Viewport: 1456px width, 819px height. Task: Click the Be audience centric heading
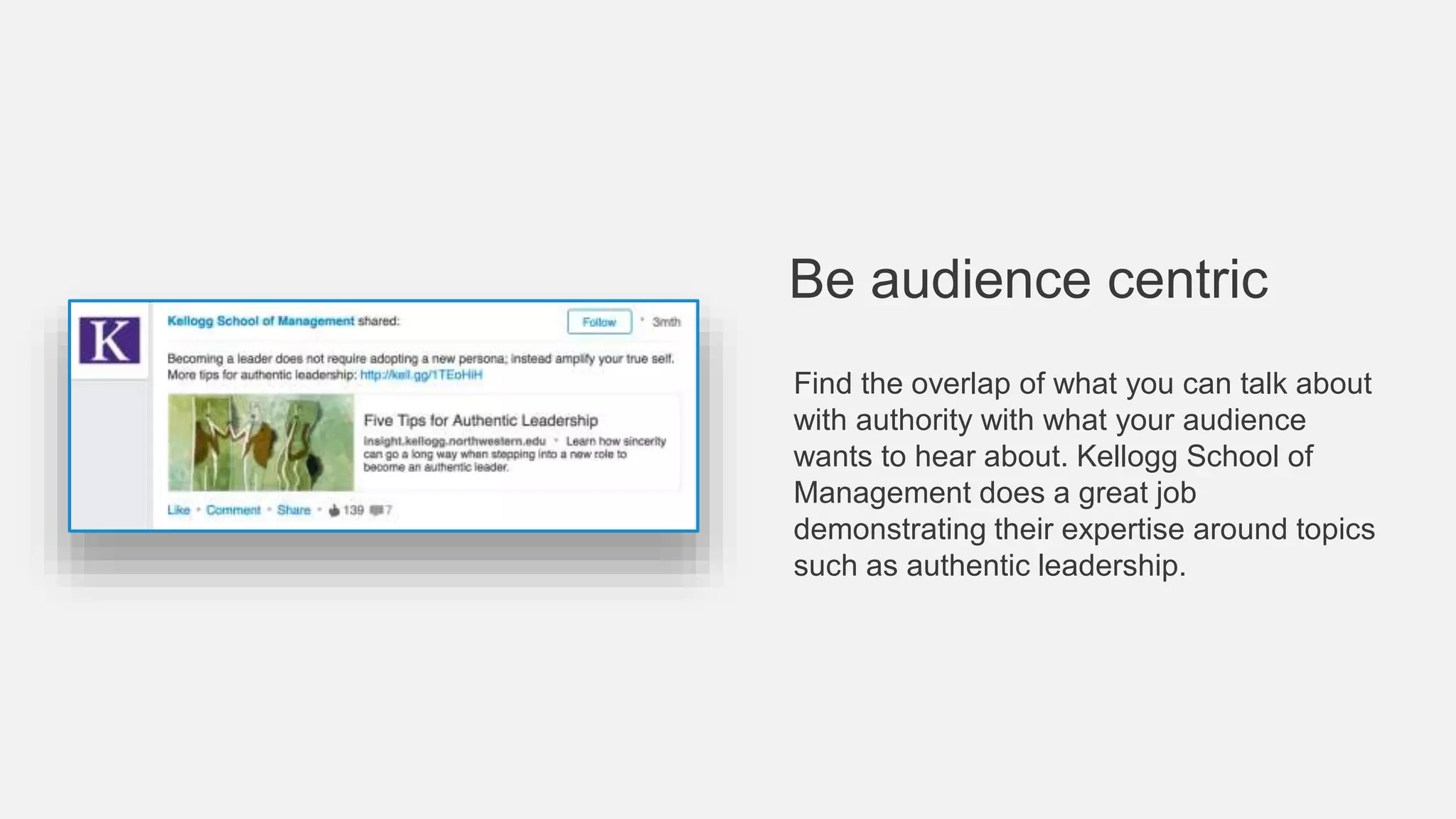pyautogui.click(x=1028, y=279)
